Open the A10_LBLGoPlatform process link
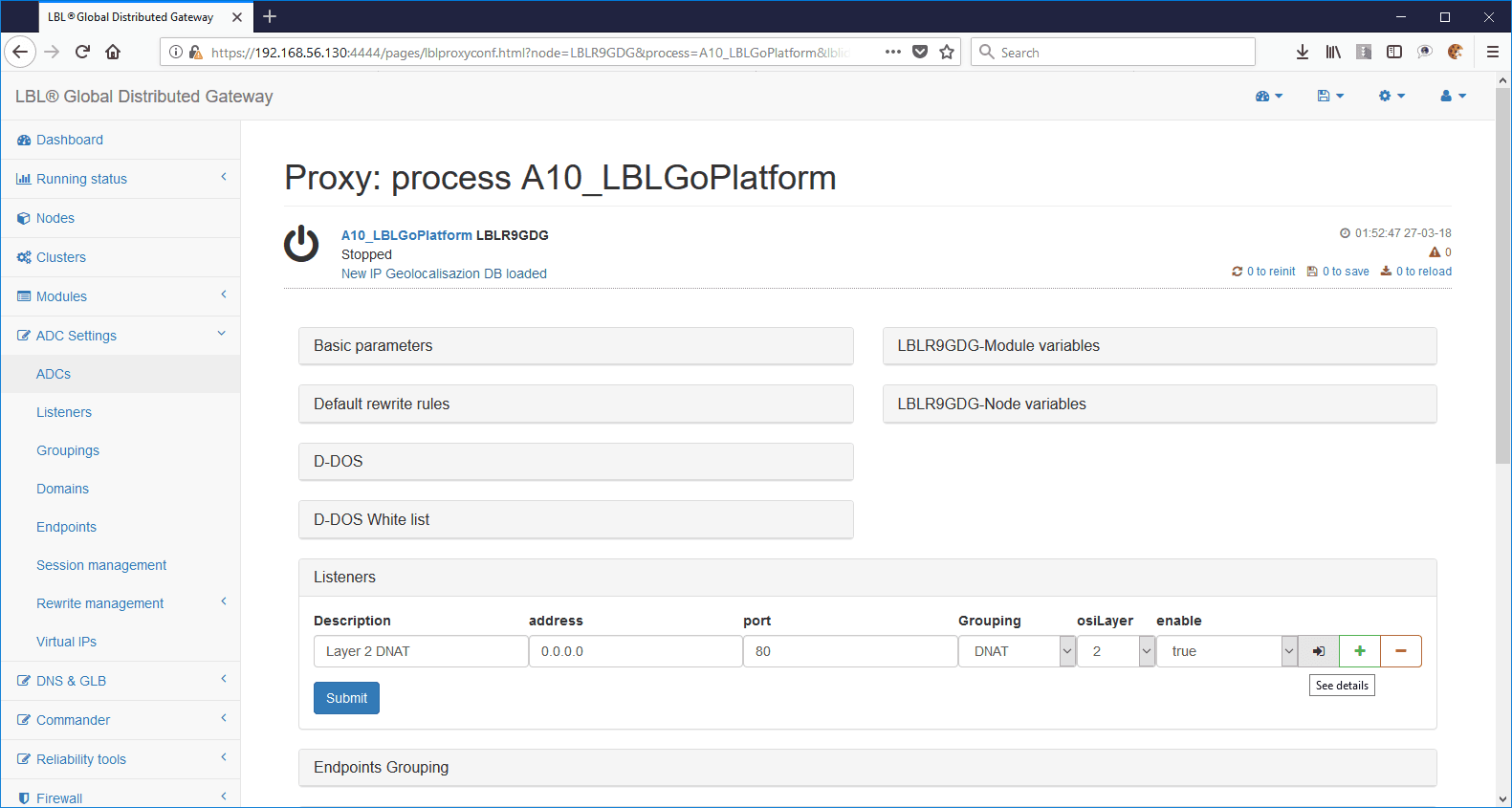Viewport: 1512px width, 808px height. point(406,235)
